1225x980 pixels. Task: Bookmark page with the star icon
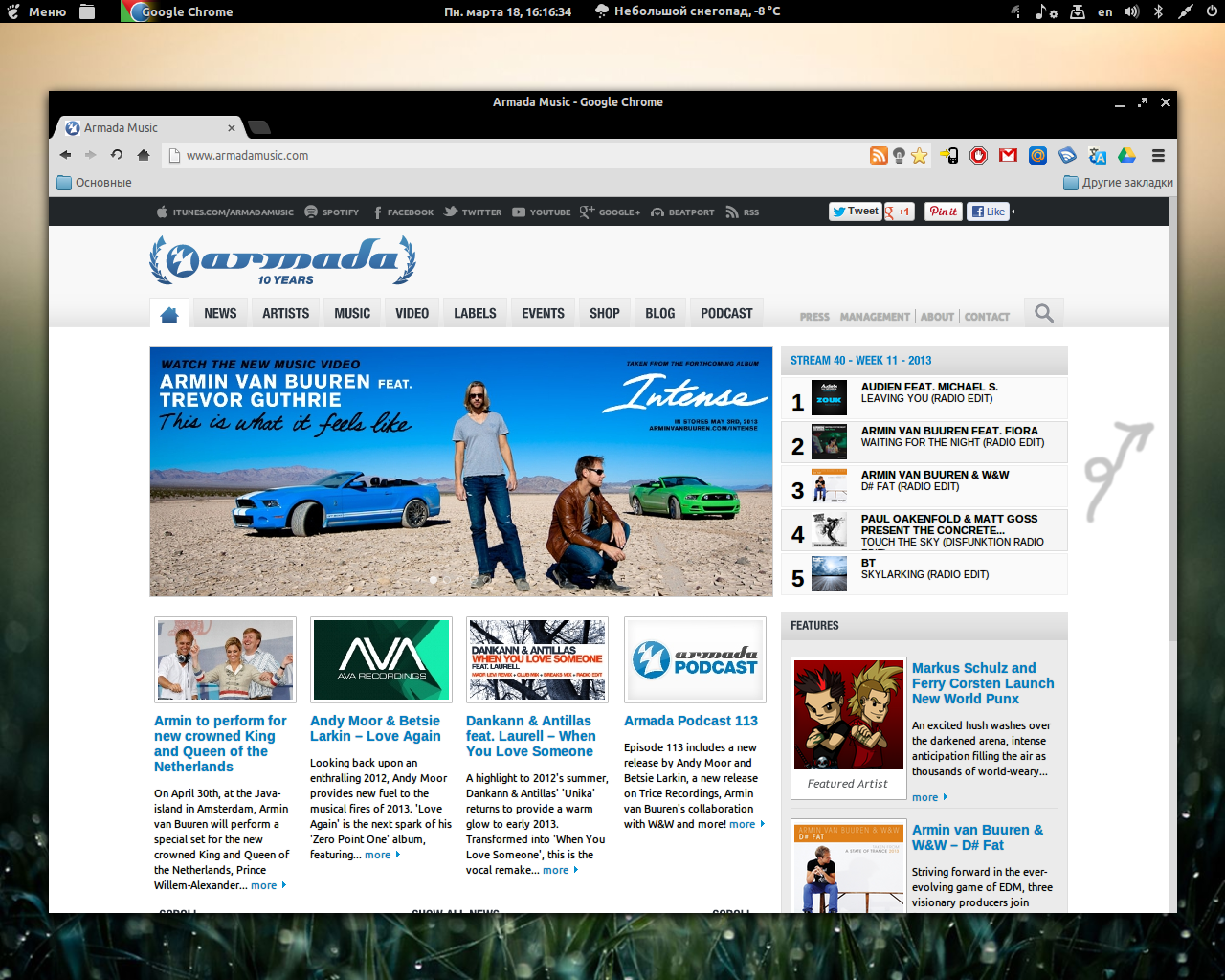coord(920,155)
